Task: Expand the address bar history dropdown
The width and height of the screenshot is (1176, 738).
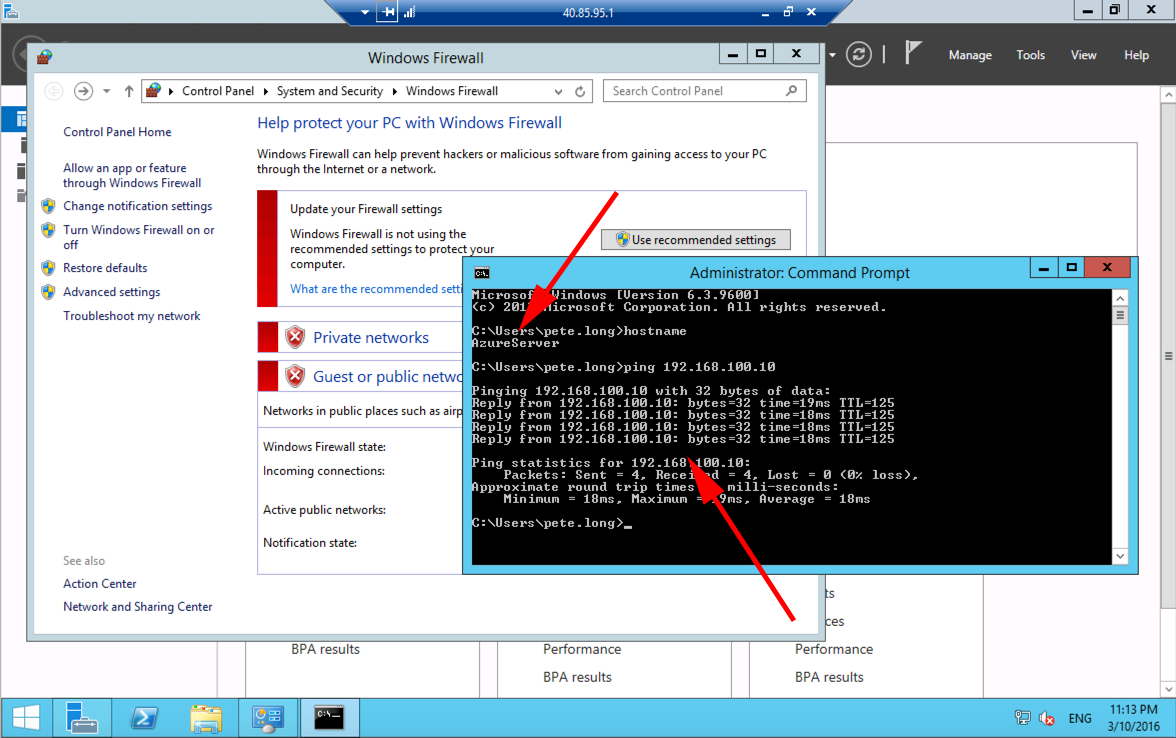Action: [x=558, y=92]
